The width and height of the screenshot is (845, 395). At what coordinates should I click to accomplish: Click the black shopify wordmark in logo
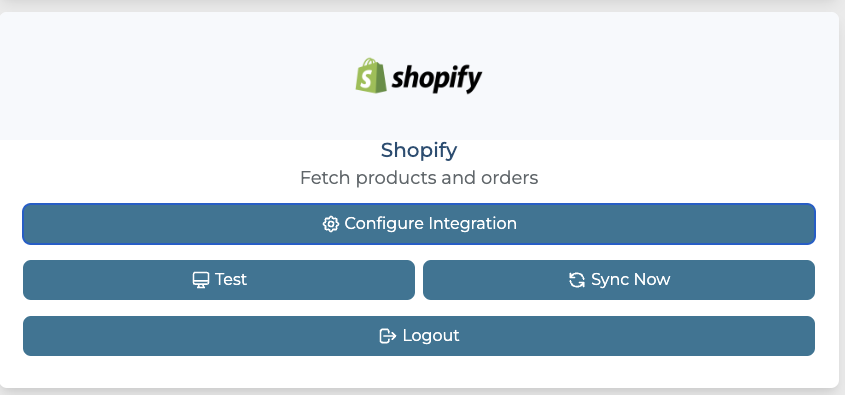(437, 80)
